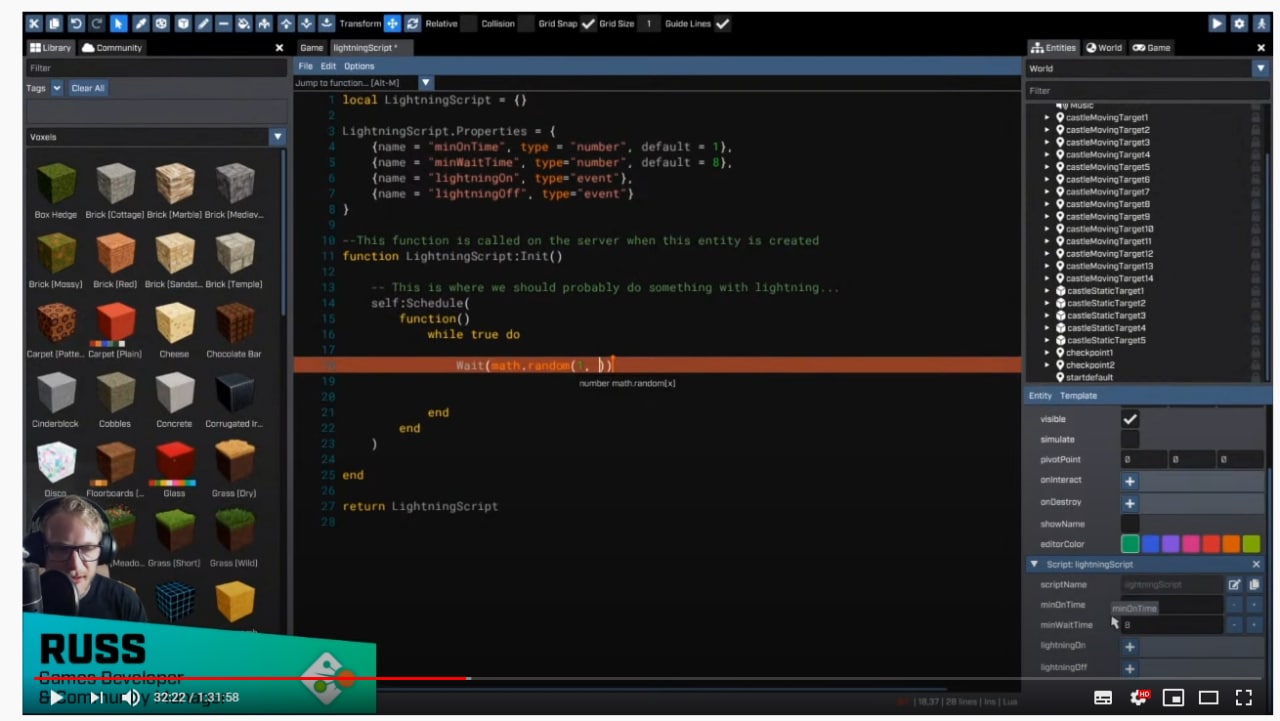
Task: Click the Grid Size value field
Action: tap(649, 23)
